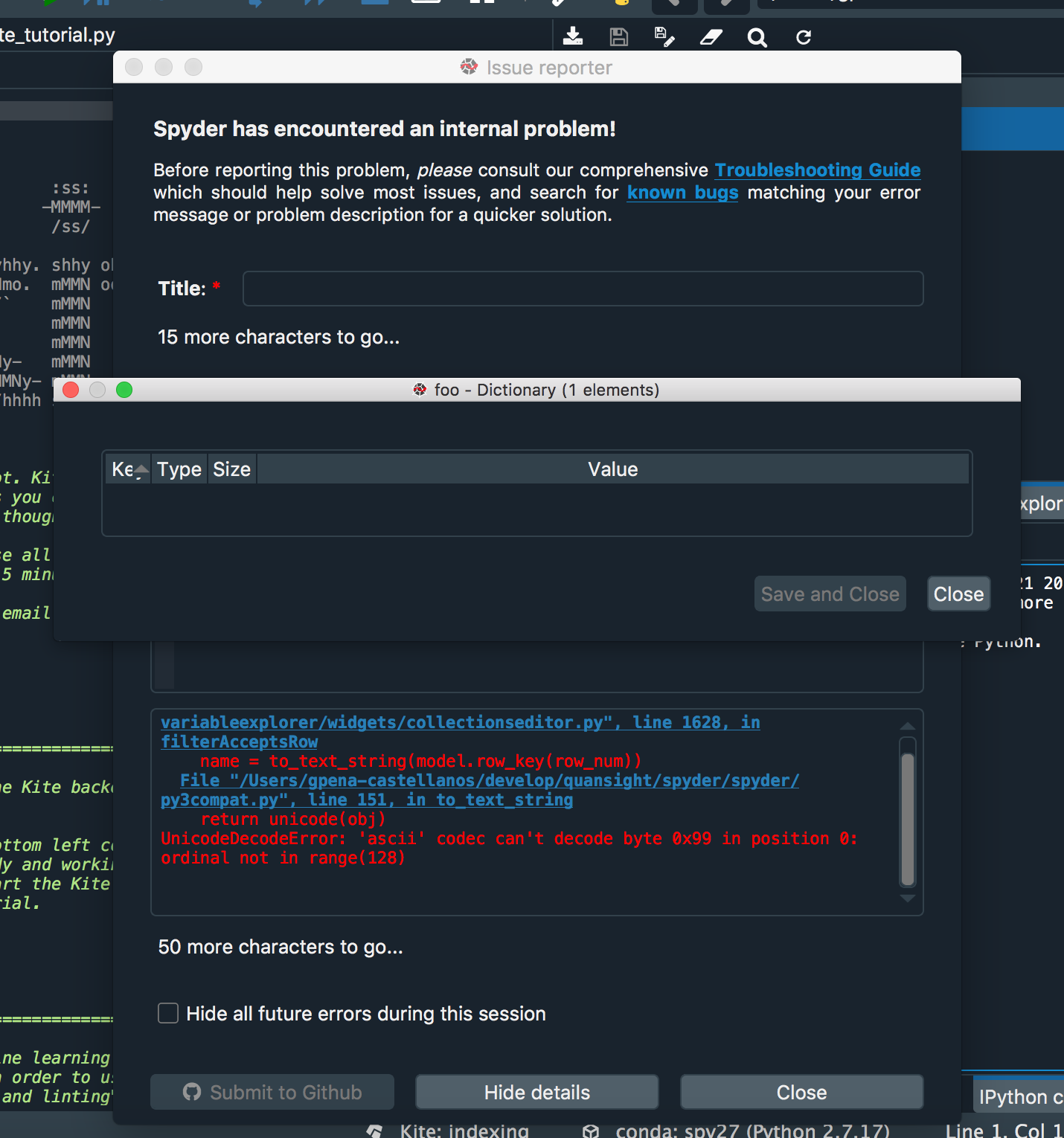Collapse error details via Hide details
The image size is (1064, 1138).
pos(536,1092)
